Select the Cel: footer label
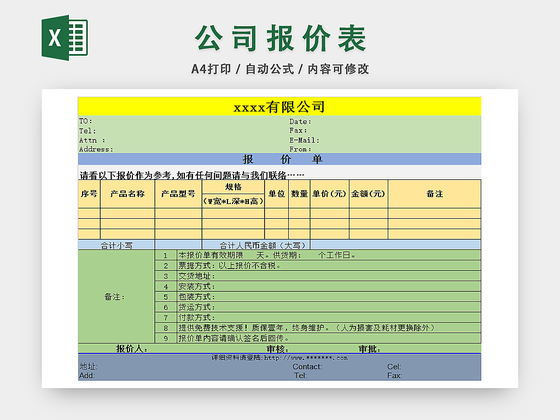This screenshot has width=560, height=420. [394, 366]
